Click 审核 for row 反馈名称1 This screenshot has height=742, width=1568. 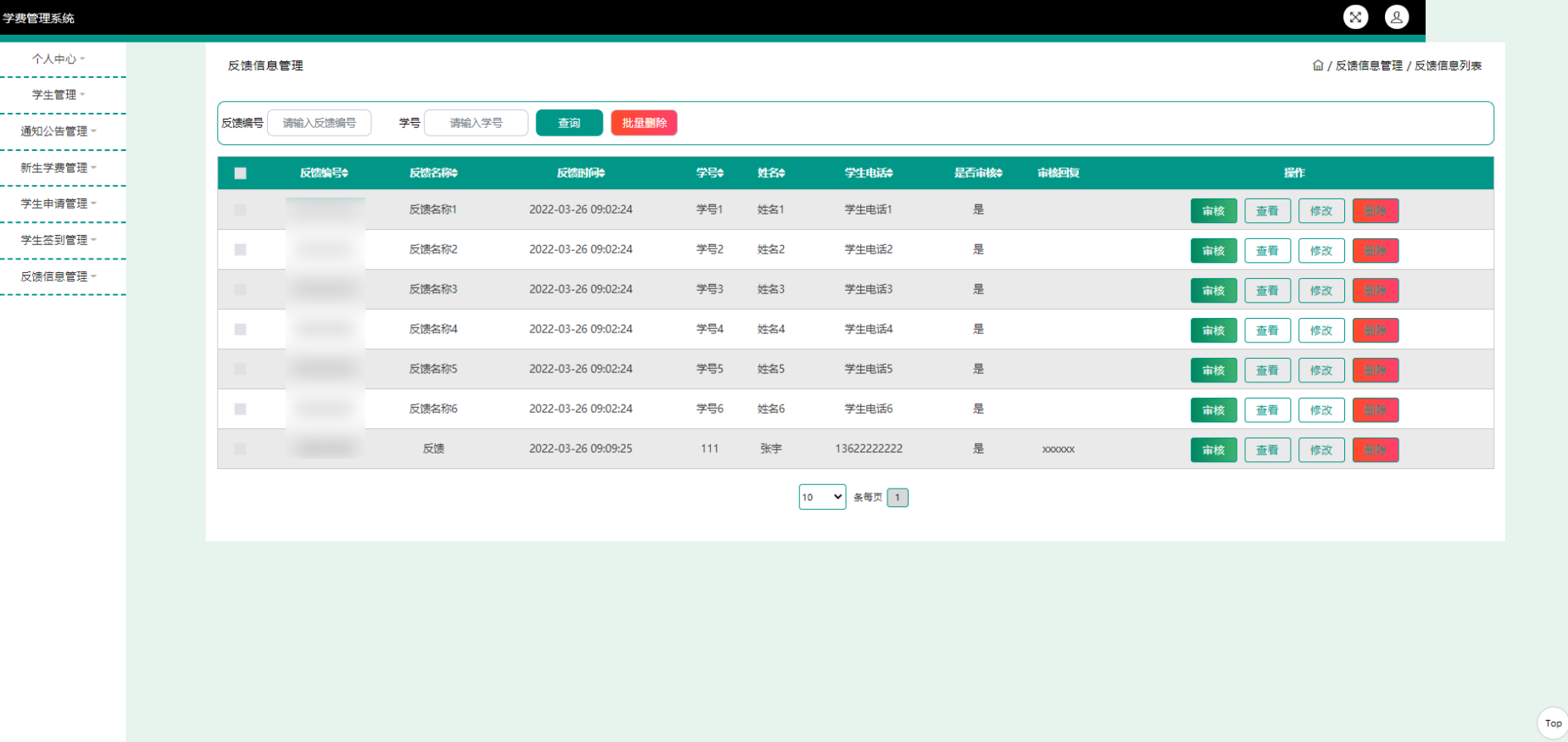click(x=1214, y=211)
